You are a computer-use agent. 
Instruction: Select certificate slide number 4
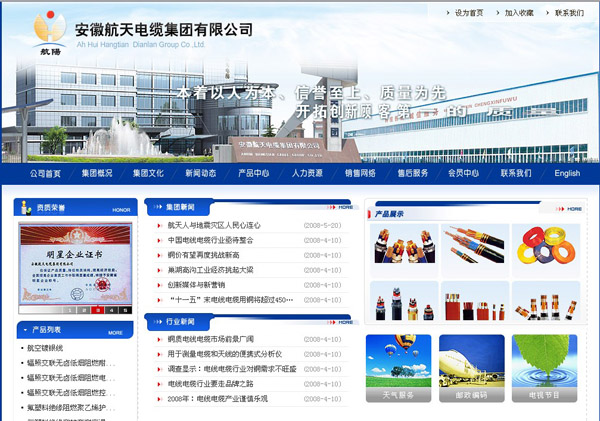pos(112,310)
